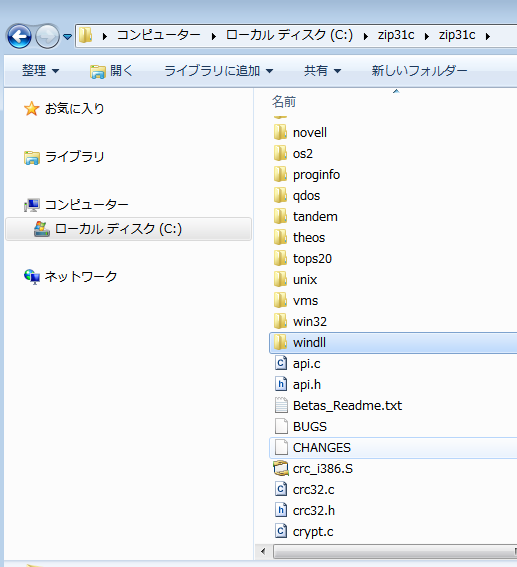The height and width of the screenshot is (567, 517).
Task: Click the os2 folder icon
Action: coord(281,153)
